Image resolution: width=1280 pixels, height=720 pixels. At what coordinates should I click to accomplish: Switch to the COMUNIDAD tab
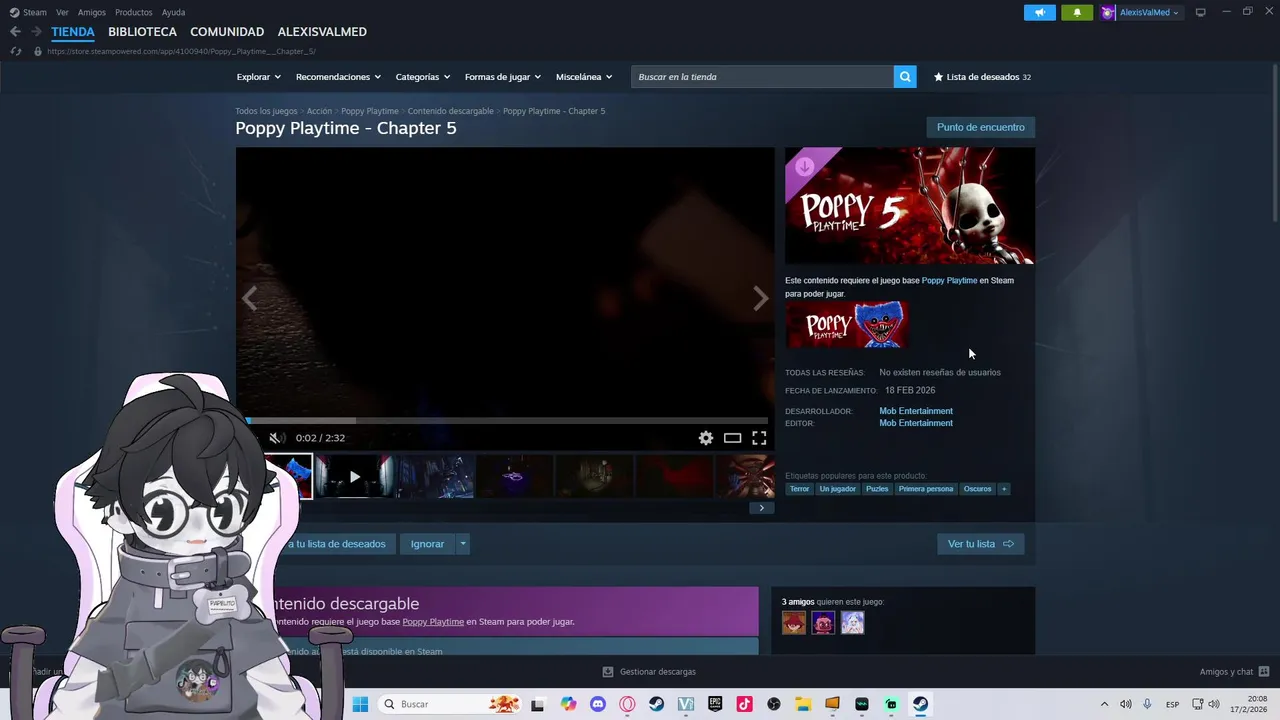tap(227, 32)
